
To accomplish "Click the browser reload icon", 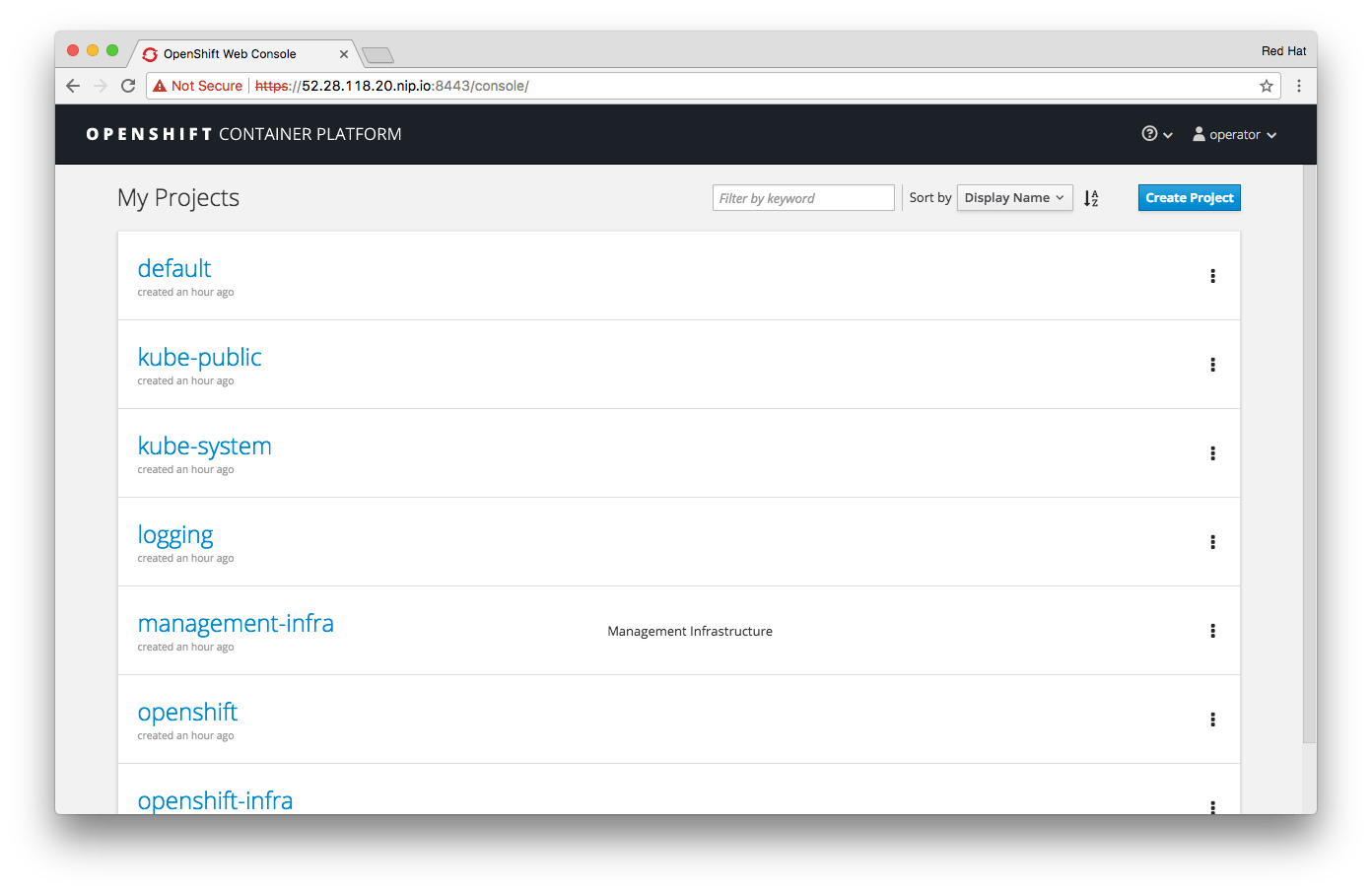I will coord(128,86).
